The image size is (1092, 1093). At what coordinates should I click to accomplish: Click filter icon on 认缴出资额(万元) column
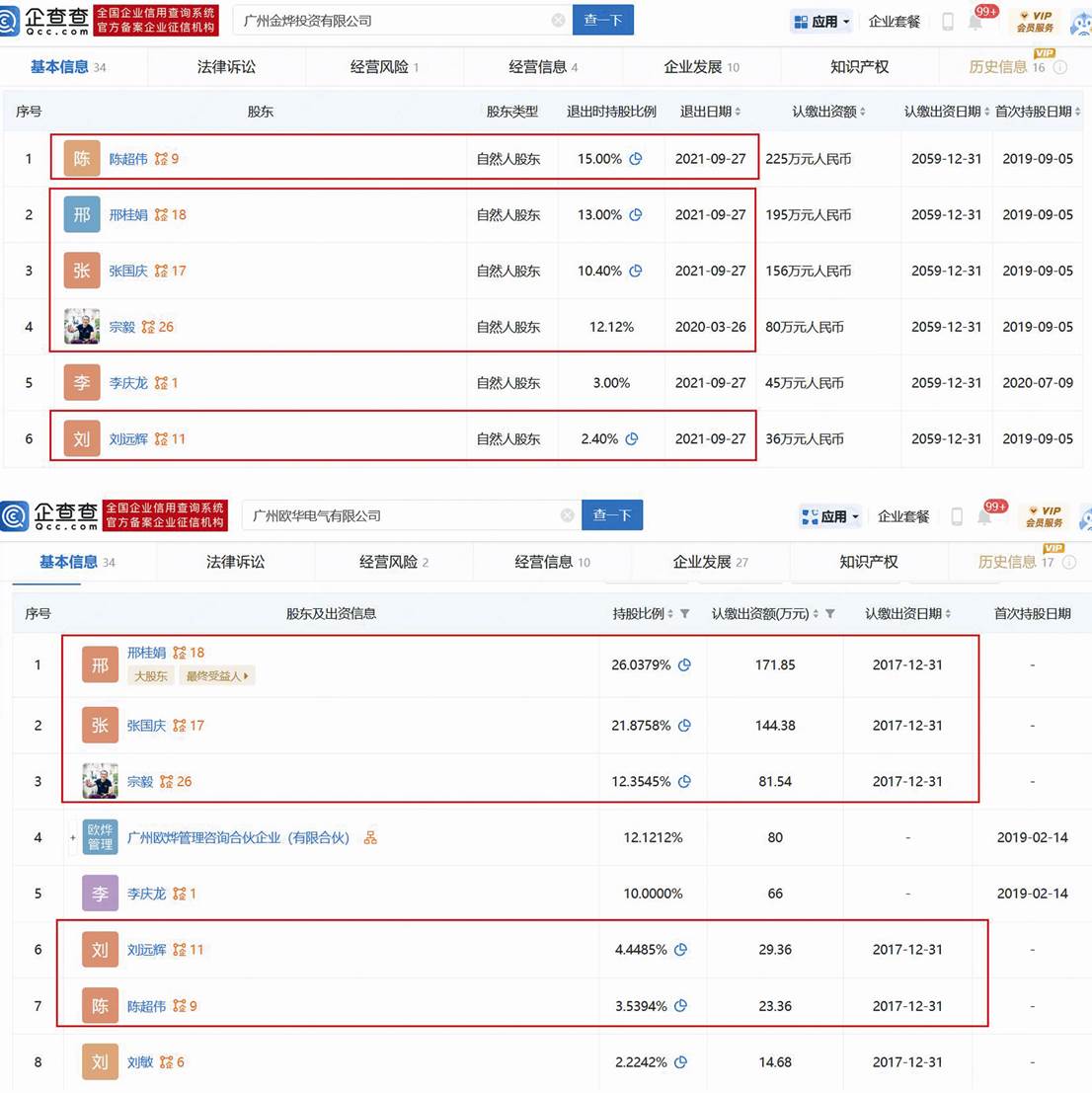coord(830,614)
